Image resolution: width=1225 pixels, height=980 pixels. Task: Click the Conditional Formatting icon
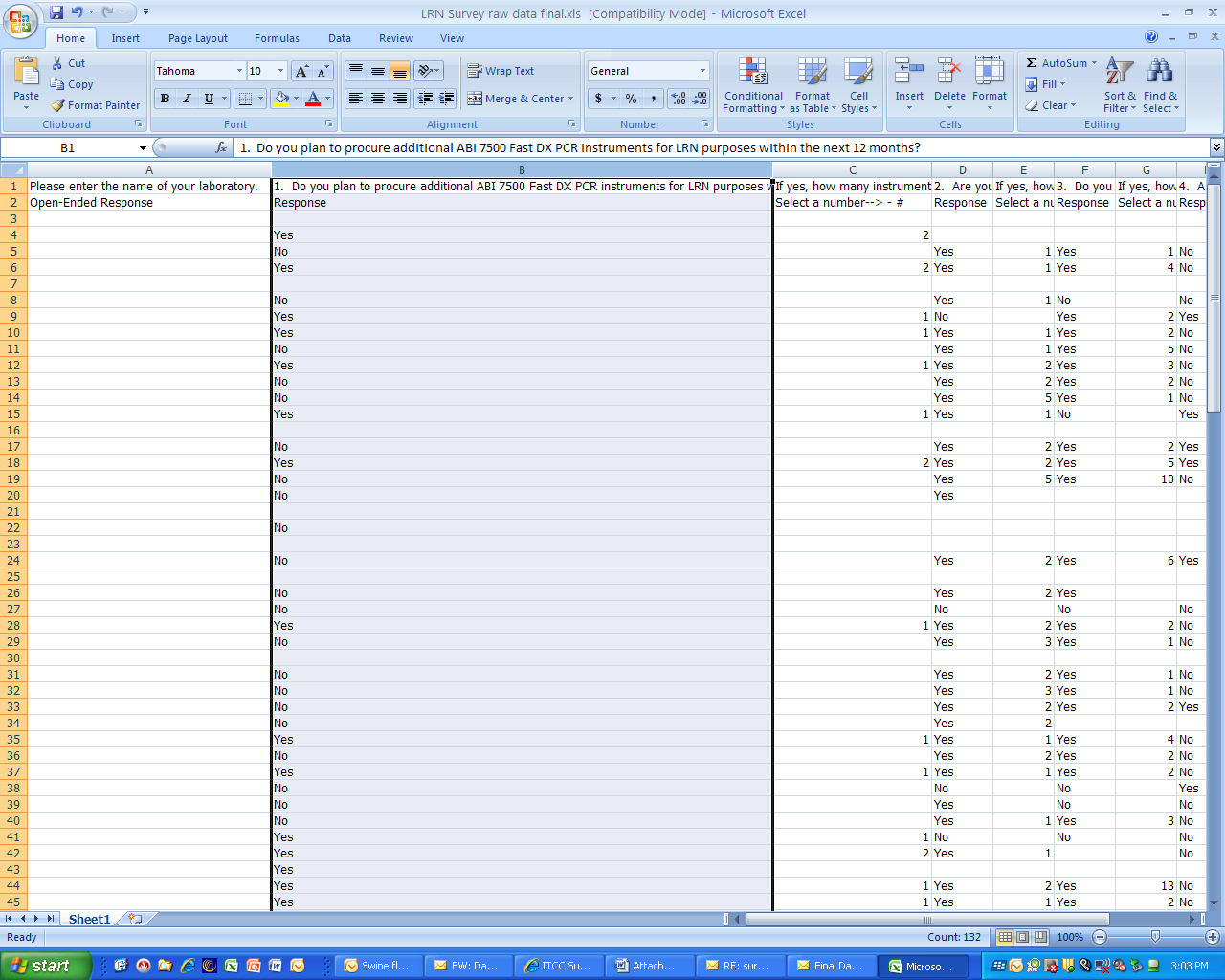click(x=753, y=73)
